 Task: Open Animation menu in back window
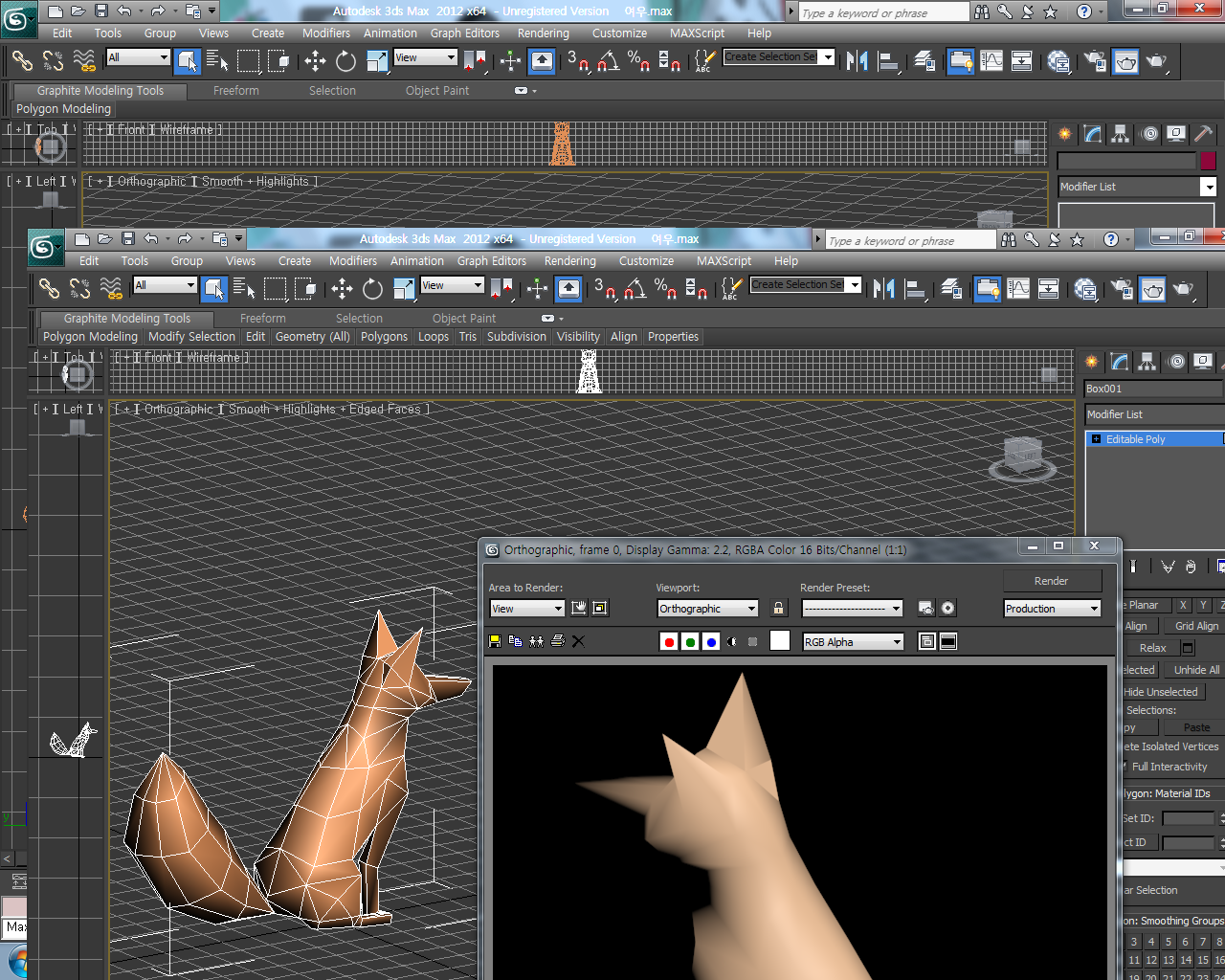click(x=390, y=33)
